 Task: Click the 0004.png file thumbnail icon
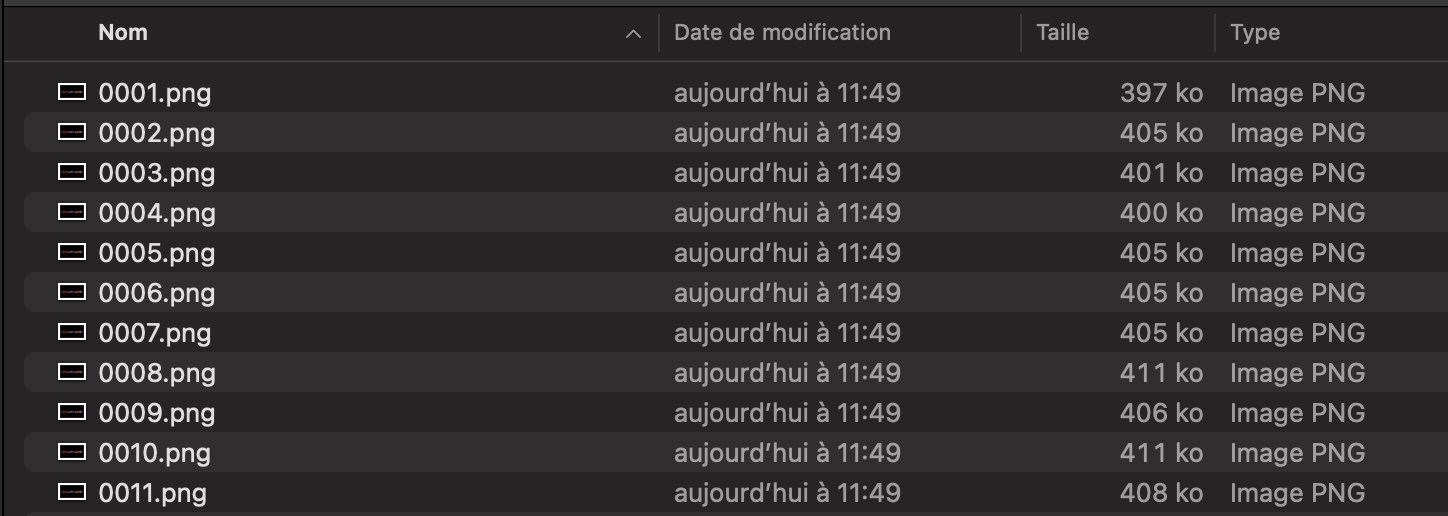[72, 213]
